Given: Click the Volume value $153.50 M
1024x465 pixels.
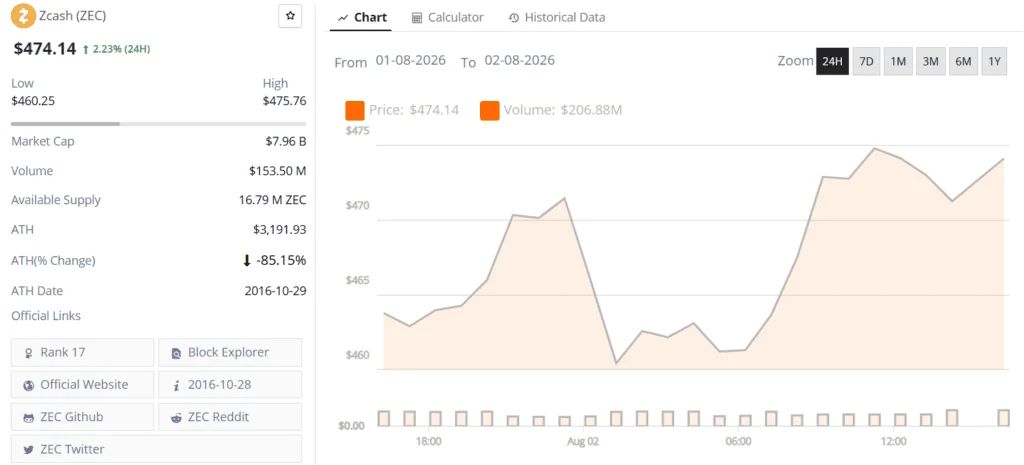Looking at the screenshot, I should coord(278,170).
